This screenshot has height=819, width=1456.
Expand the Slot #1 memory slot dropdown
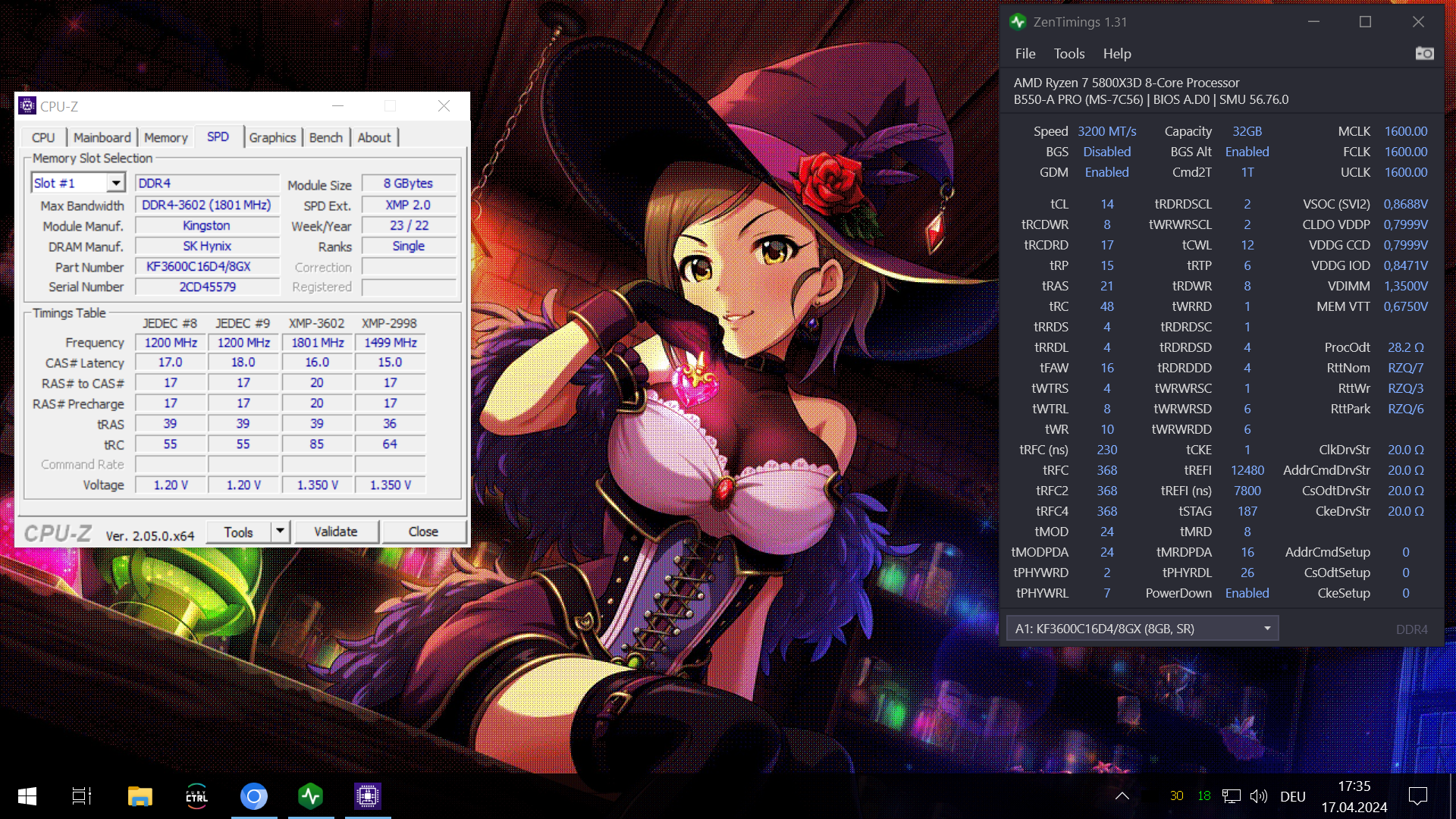point(115,183)
